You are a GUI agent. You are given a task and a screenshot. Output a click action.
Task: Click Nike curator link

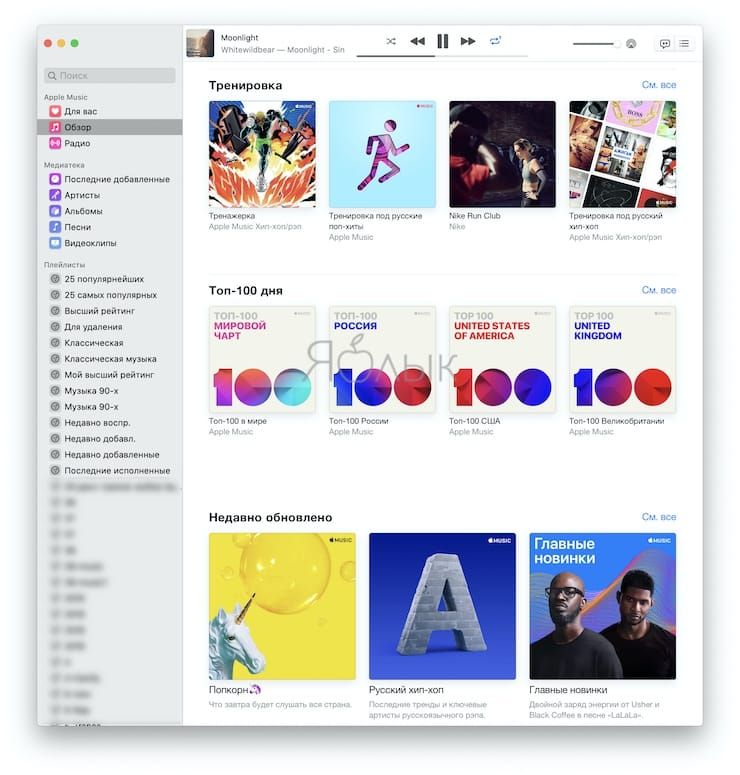point(457,227)
